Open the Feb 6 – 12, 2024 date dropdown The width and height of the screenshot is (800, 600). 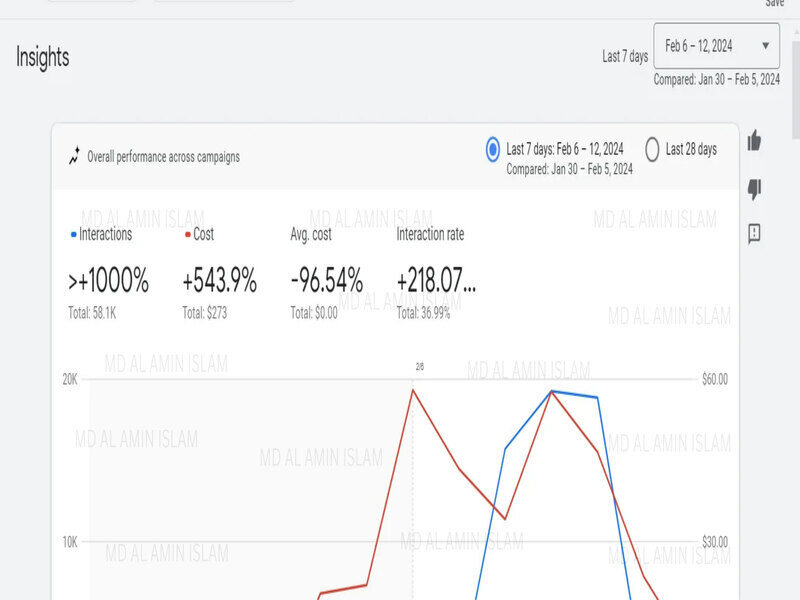click(716, 46)
